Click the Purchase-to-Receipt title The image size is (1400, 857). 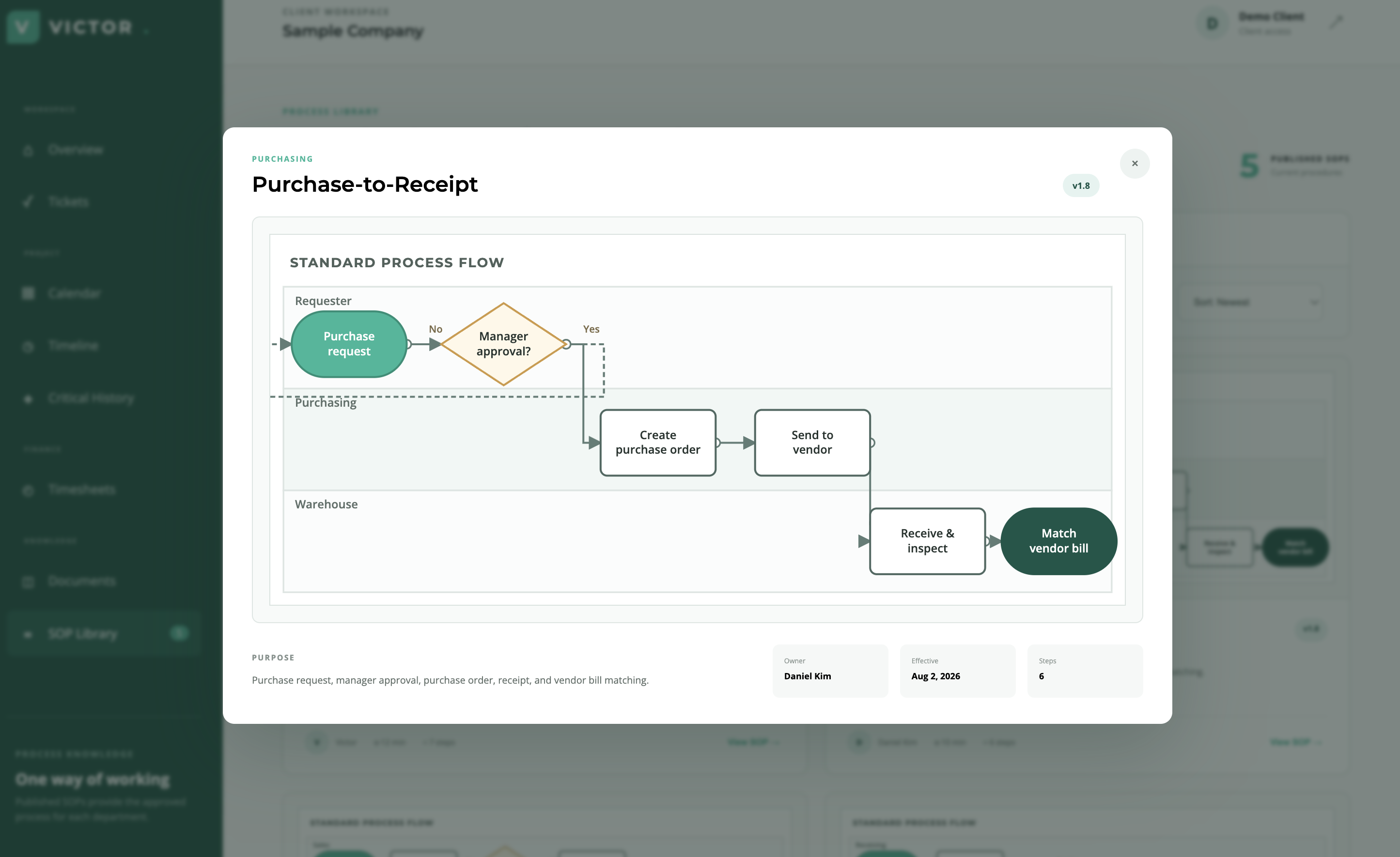tap(365, 184)
